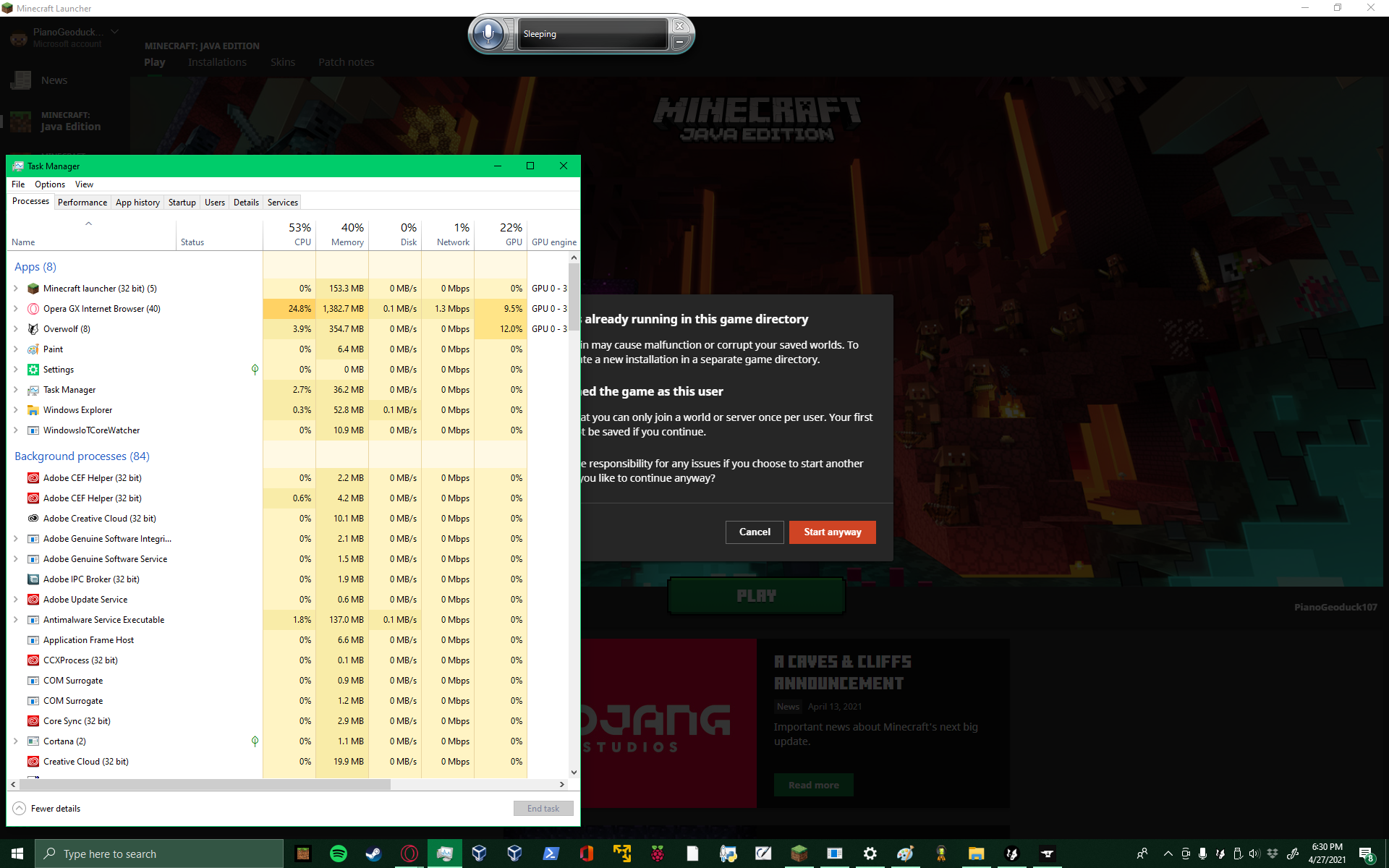The width and height of the screenshot is (1389, 868).
Task: Open Steam from the taskbar
Action: click(x=373, y=854)
